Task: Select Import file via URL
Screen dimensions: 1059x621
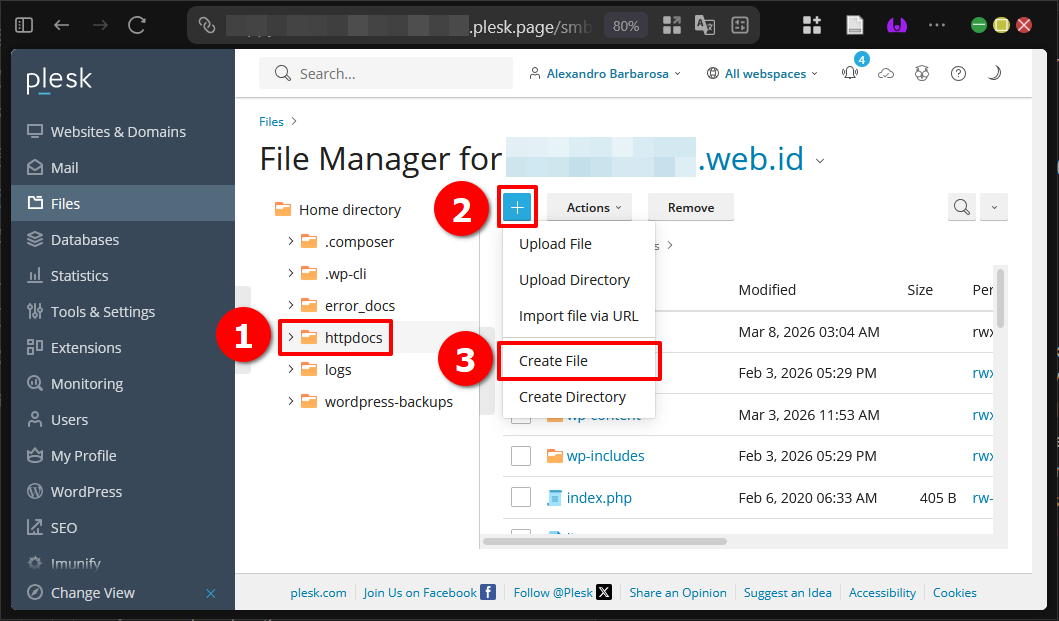Action: point(579,316)
